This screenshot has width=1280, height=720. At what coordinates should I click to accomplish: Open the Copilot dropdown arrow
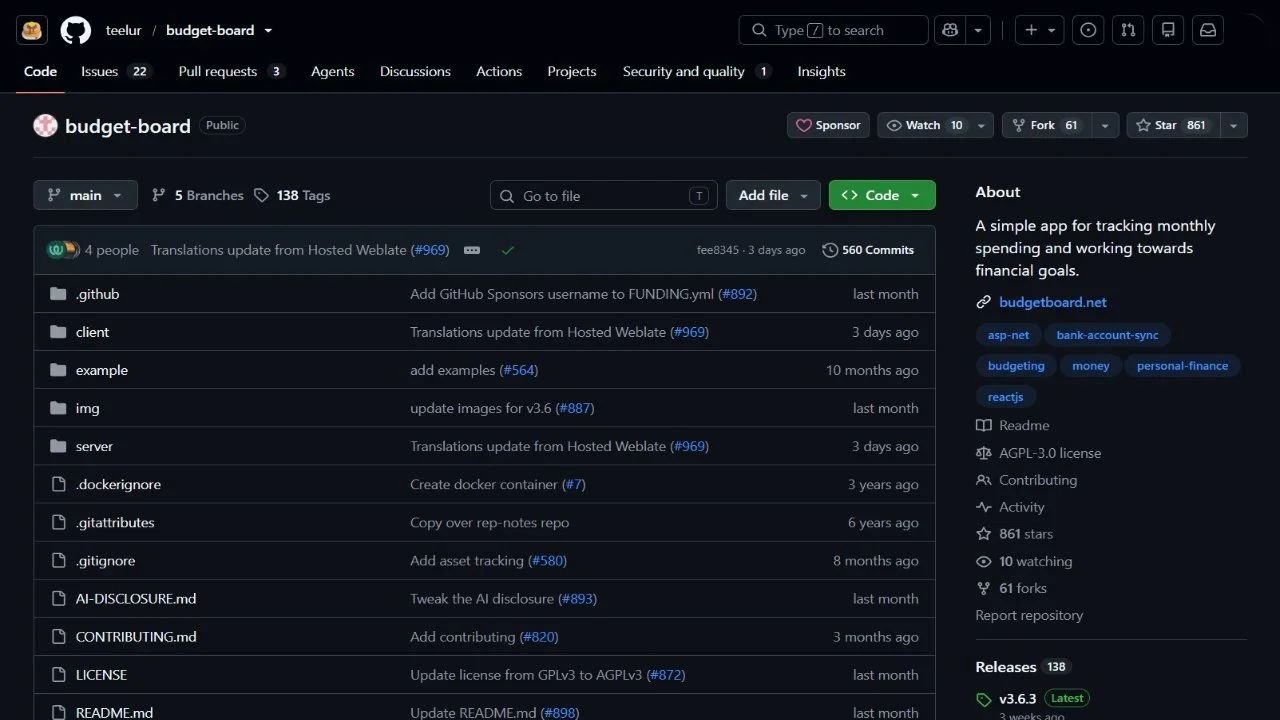pos(978,30)
